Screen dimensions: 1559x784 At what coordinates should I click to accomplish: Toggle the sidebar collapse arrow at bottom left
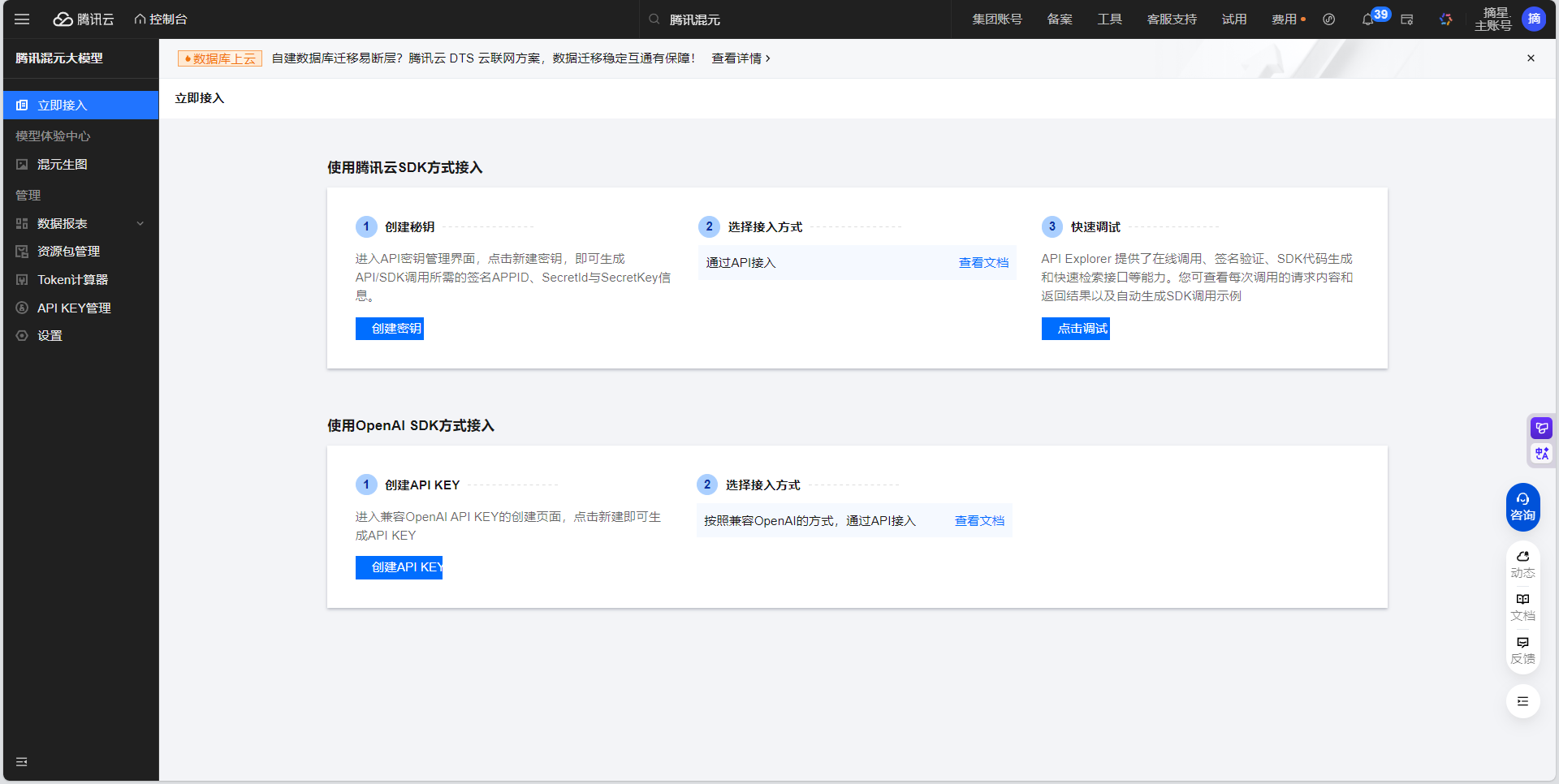[22, 761]
